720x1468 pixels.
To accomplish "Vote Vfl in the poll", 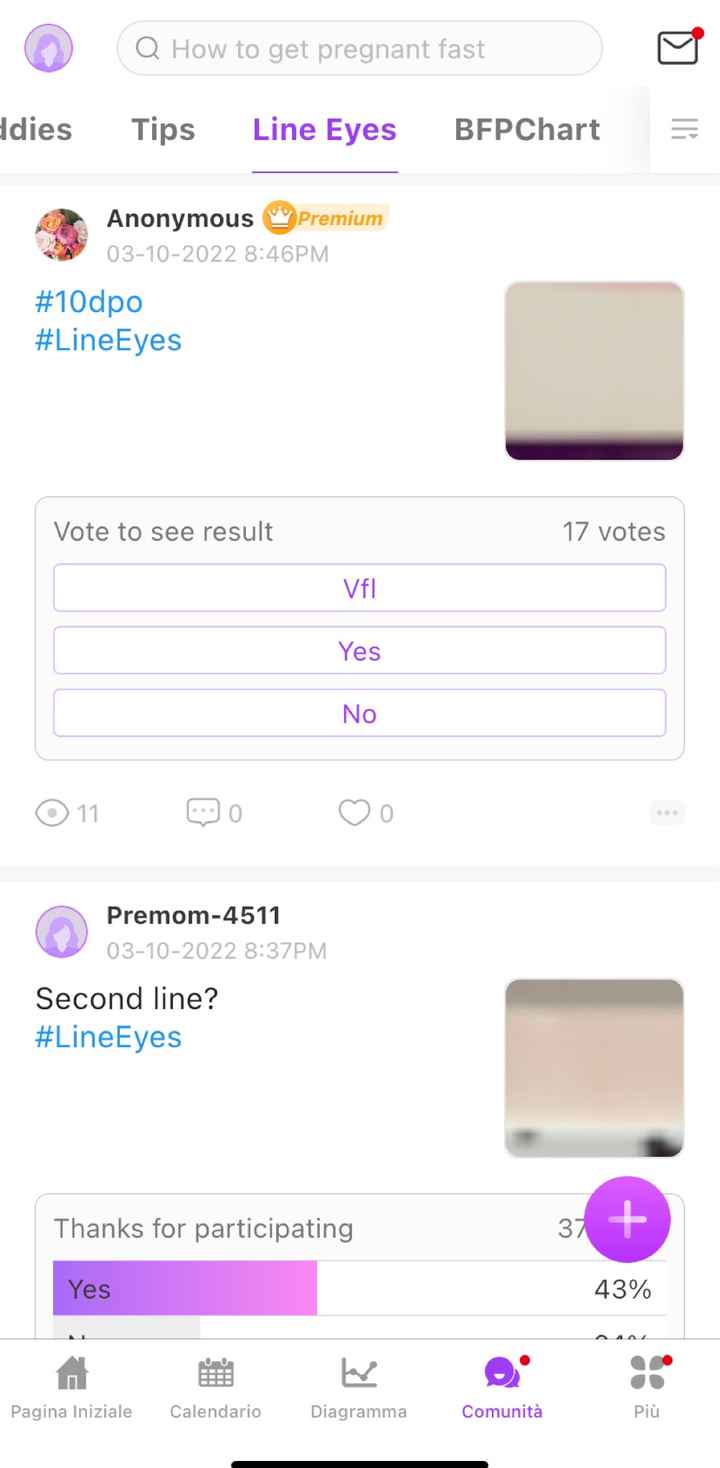I will pos(359,588).
